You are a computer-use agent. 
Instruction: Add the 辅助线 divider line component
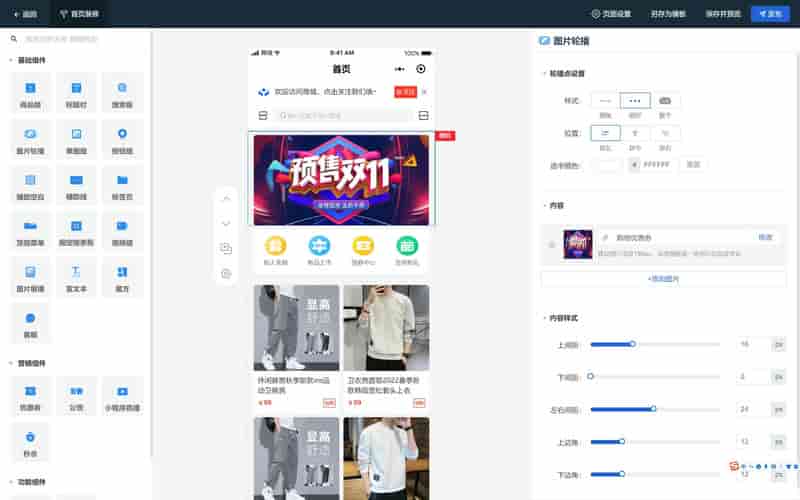point(76,186)
